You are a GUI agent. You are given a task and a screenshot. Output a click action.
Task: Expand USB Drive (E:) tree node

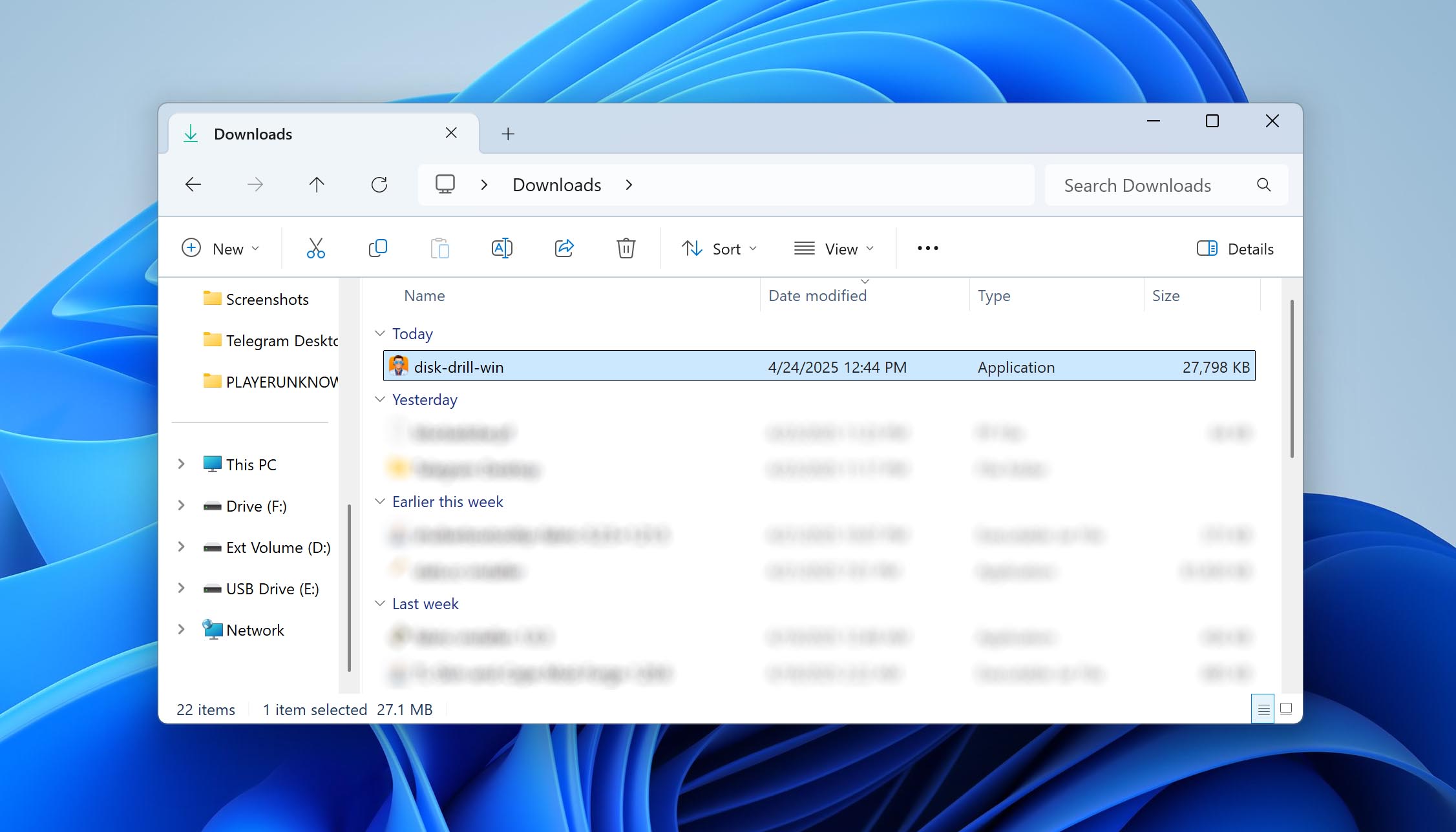point(182,588)
